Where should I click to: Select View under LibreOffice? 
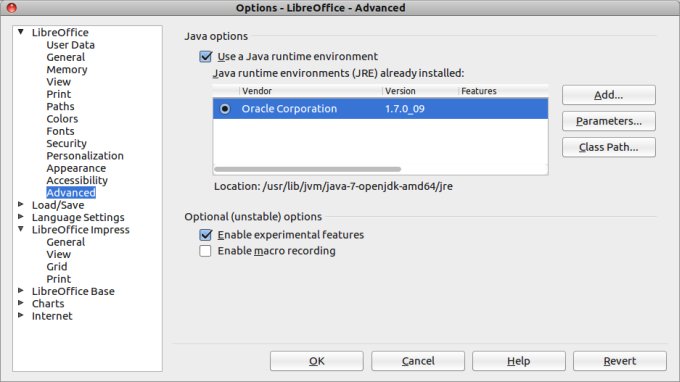[x=59, y=82]
